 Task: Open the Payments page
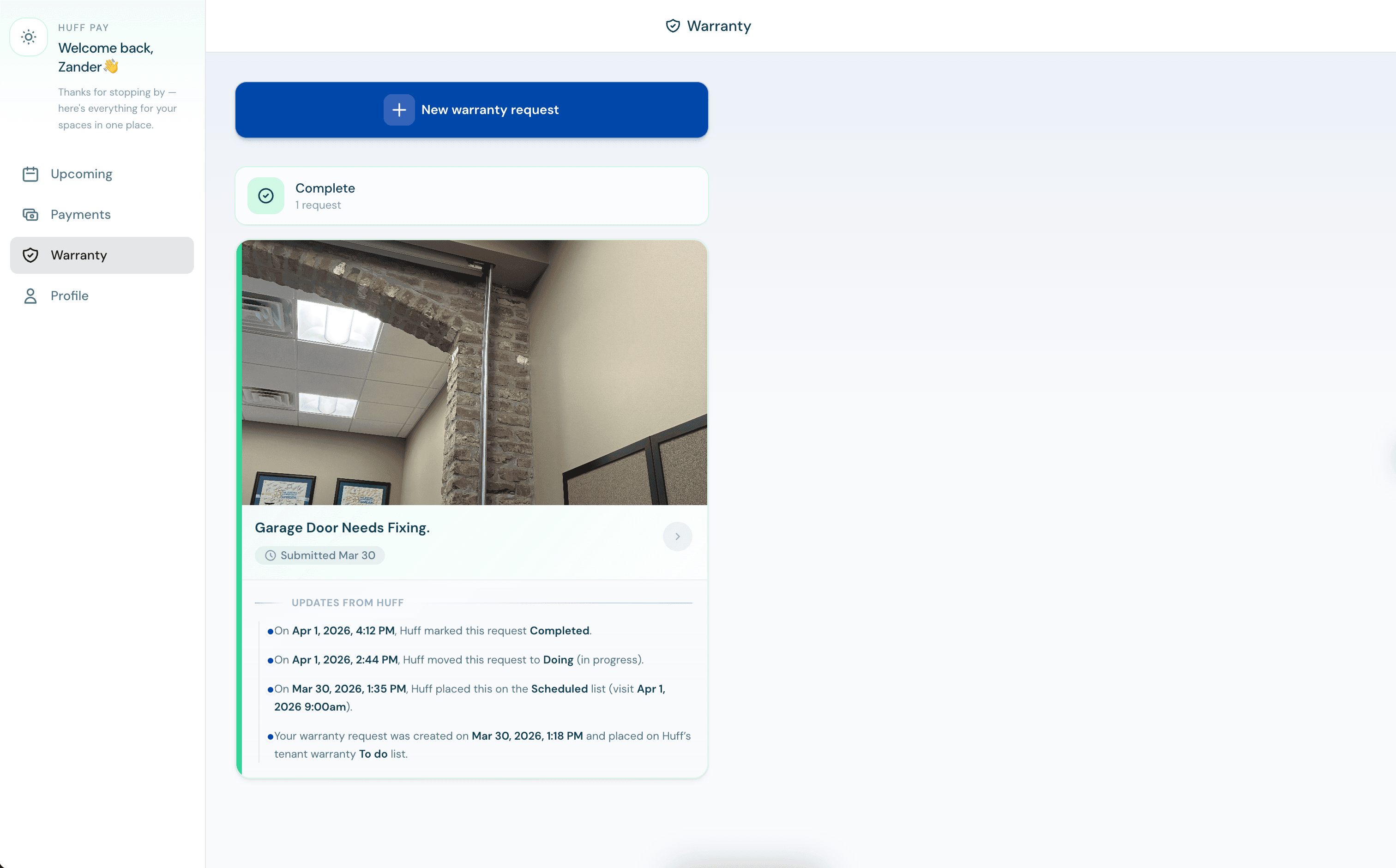click(80, 214)
